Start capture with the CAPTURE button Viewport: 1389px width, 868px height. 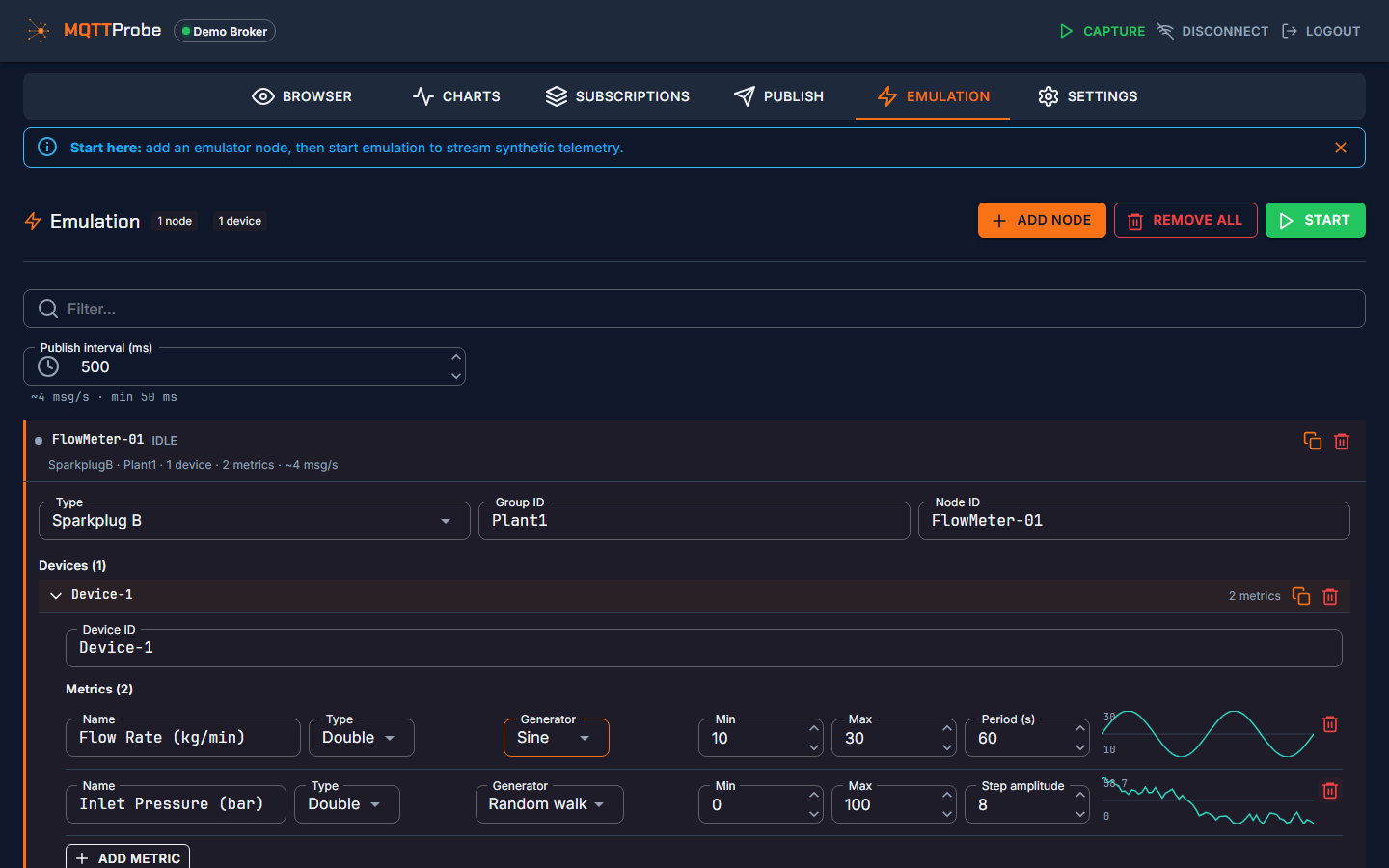[x=1102, y=31]
